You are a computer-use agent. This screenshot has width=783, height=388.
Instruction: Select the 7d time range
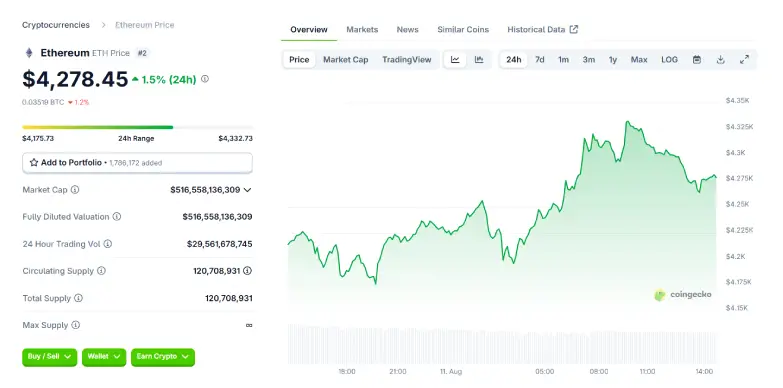coord(539,59)
